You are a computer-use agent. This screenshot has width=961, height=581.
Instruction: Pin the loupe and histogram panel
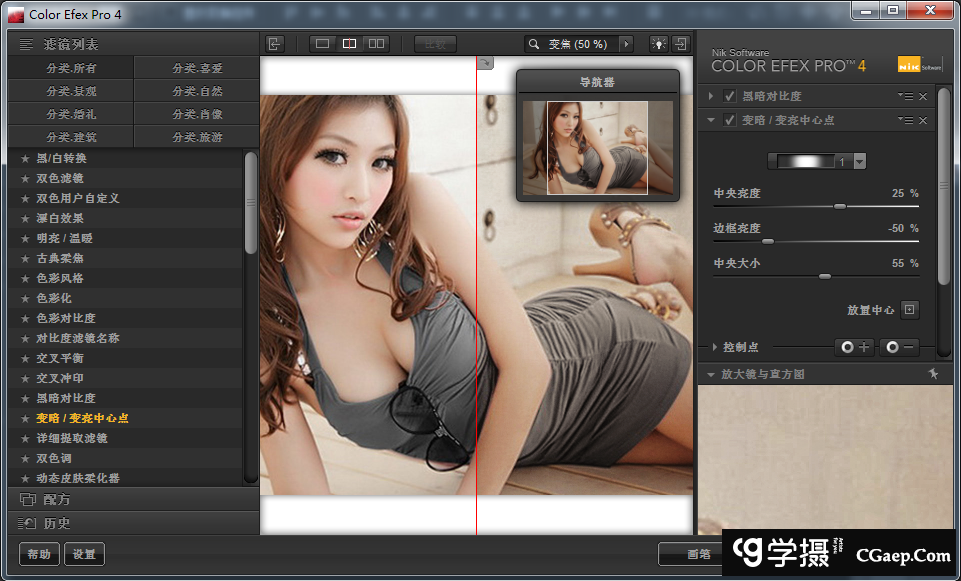click(933, 374)
